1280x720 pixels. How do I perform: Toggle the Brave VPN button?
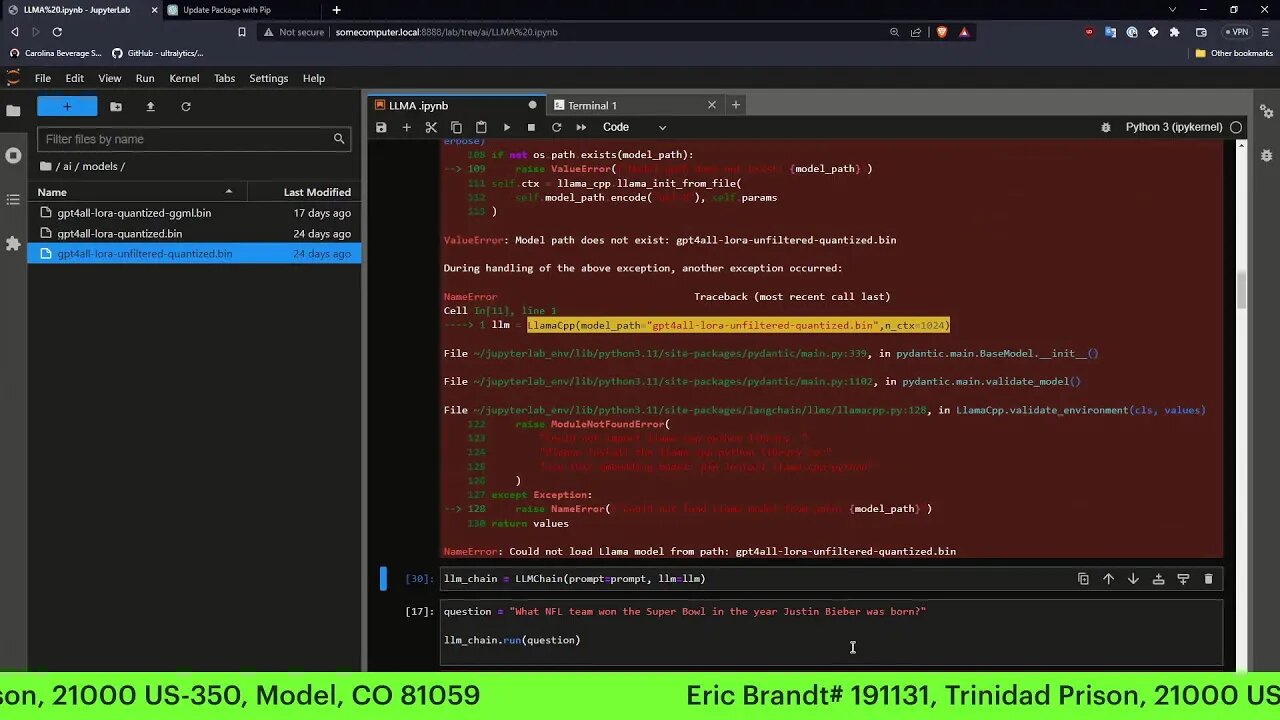click(x=1237, y=32)
